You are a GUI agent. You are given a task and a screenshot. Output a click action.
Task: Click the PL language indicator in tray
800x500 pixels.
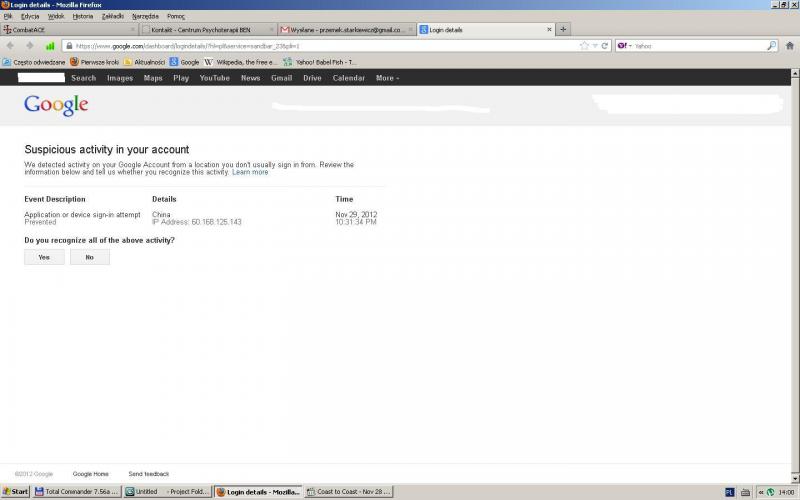(730, 492)
